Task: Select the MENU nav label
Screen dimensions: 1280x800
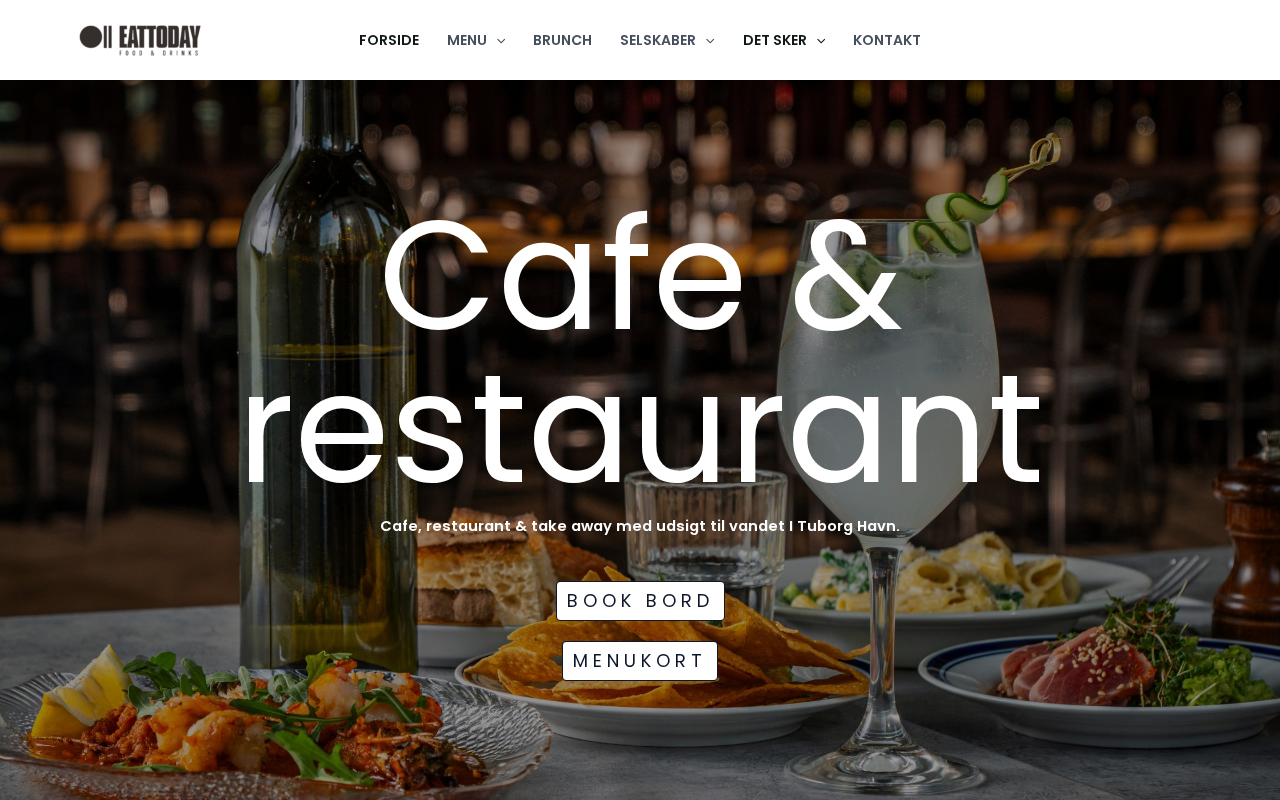Action: (x=467, y=40)
